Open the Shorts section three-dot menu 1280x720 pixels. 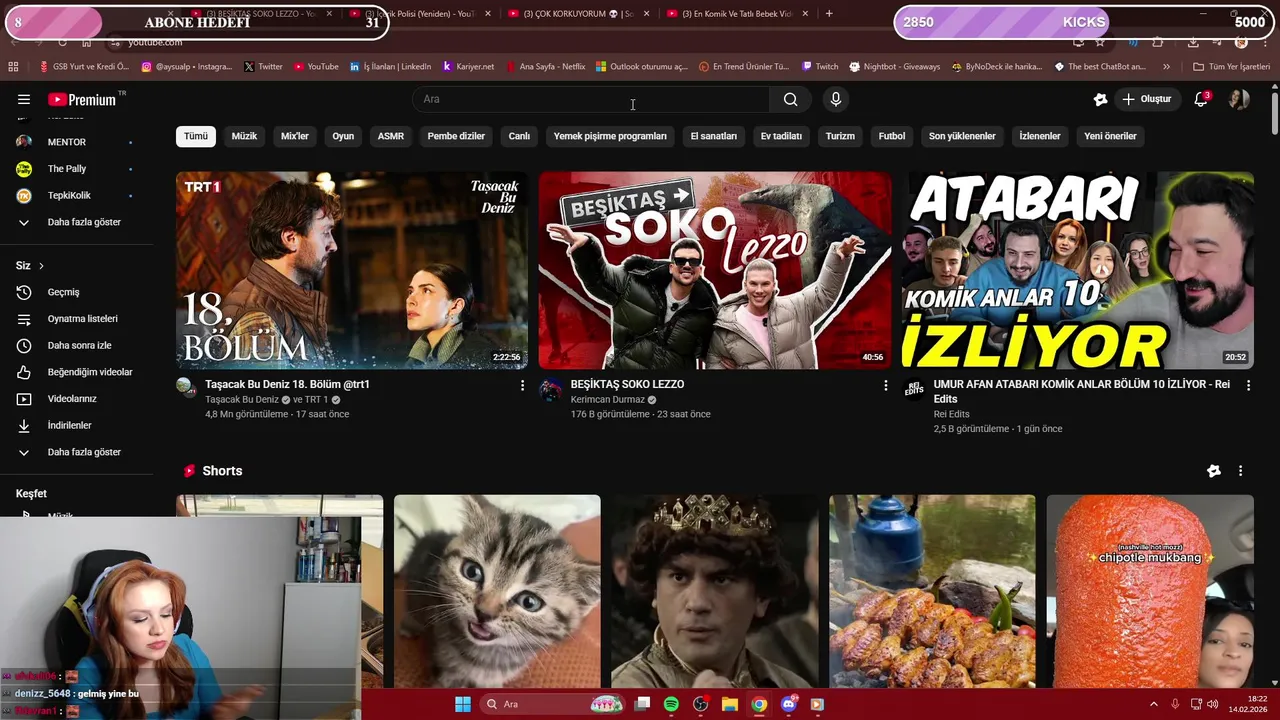tap(1240, 471)
